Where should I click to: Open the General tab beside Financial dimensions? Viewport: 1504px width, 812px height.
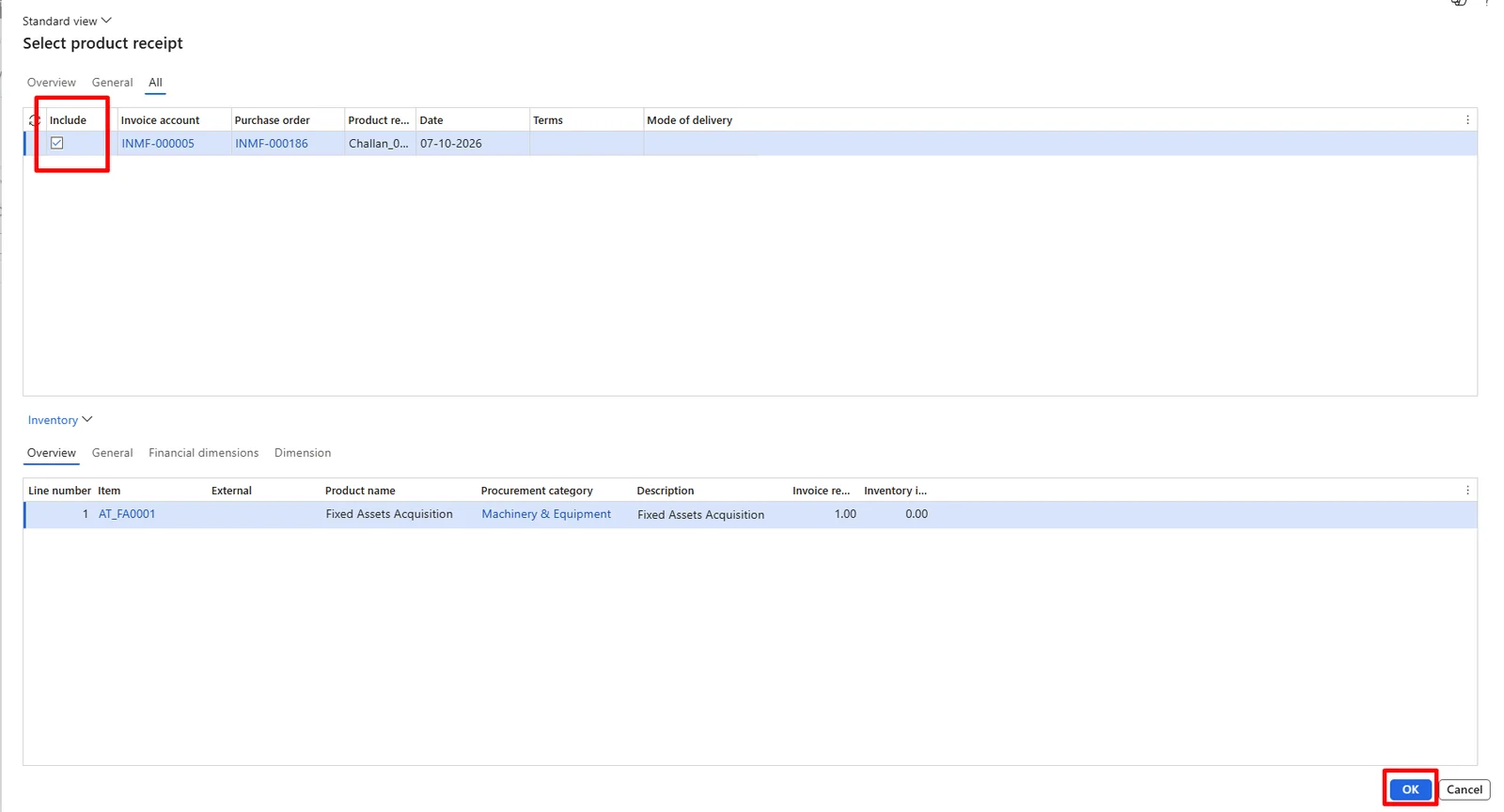coord(112,453)
